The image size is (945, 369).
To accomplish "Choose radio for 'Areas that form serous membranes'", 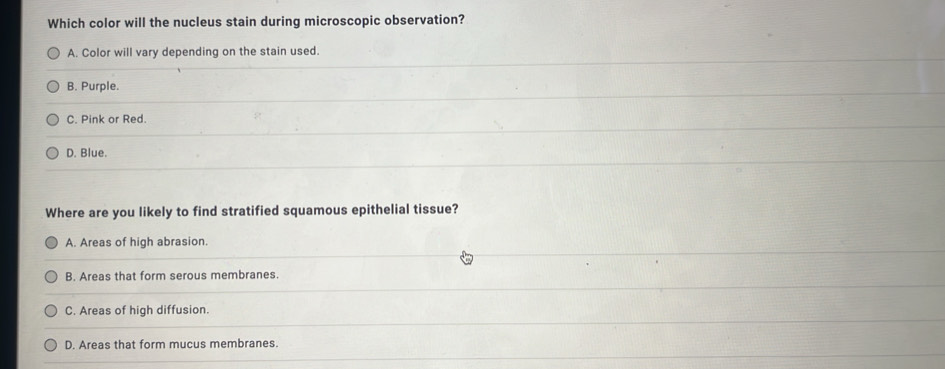I will tap(52, 277).
